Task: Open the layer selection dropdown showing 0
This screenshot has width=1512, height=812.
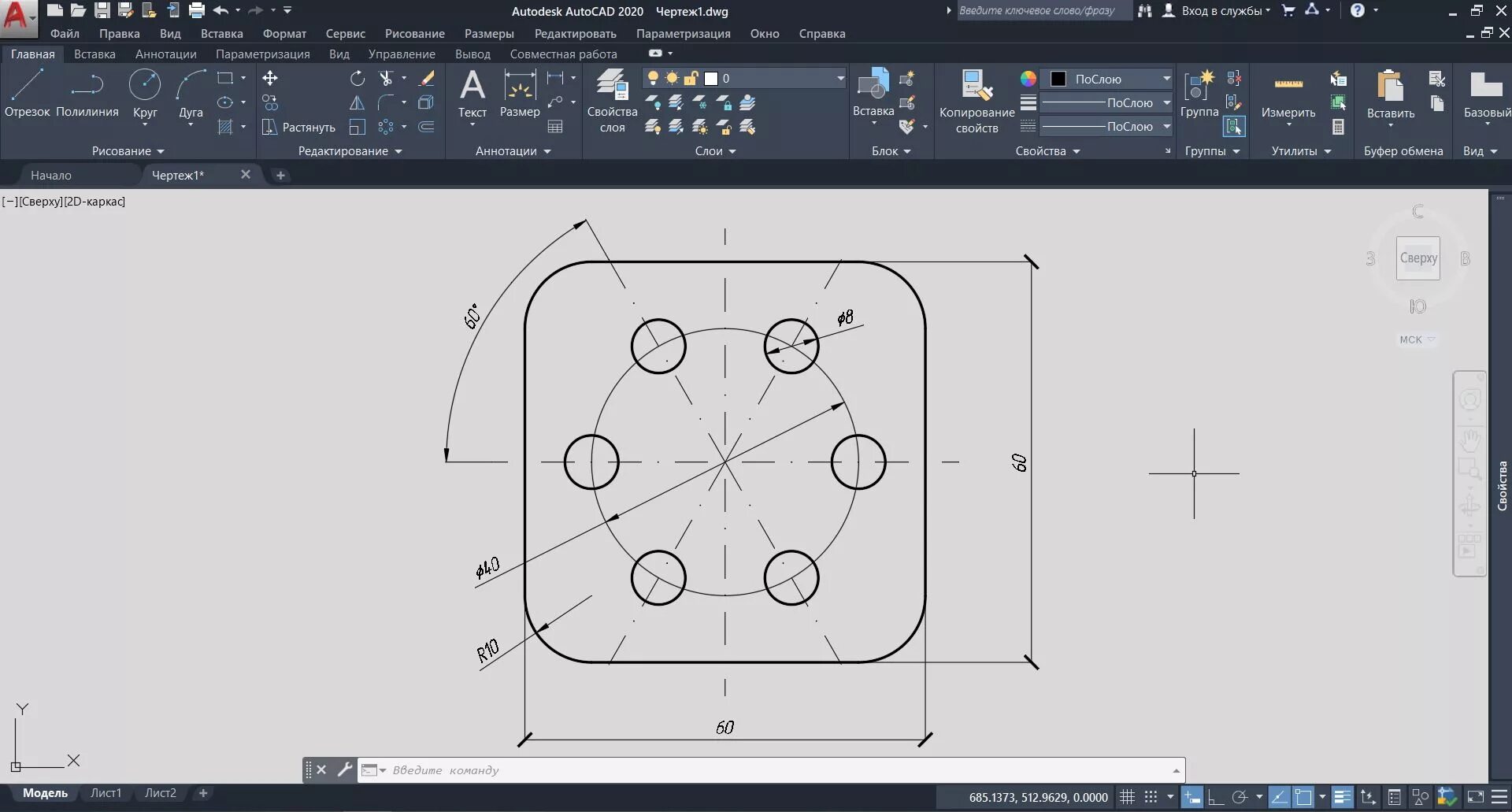Action: pos(744,78)
